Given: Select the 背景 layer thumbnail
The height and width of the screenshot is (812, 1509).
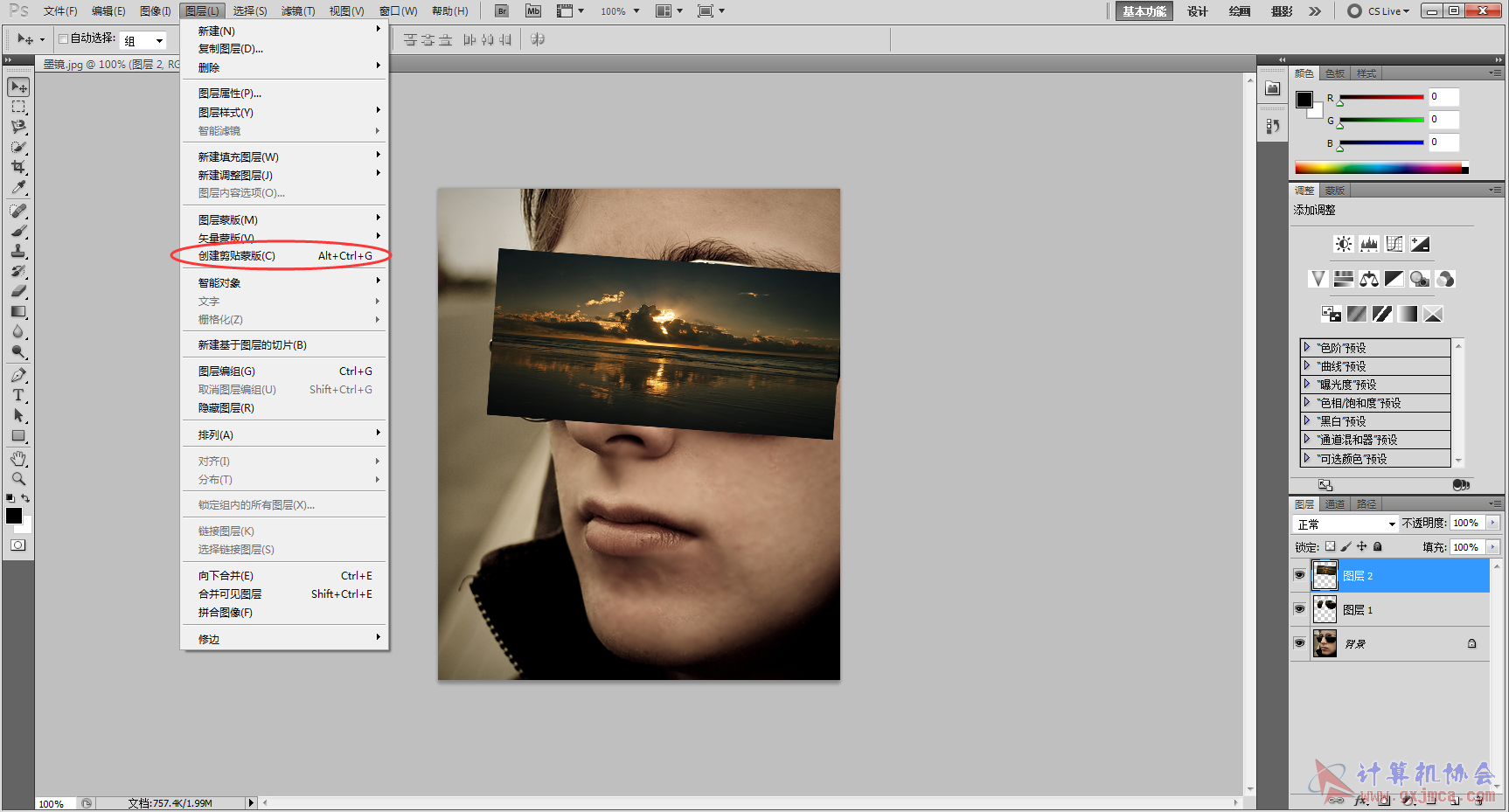Looking at the screenshot, I should click(x=1325, y=643).
